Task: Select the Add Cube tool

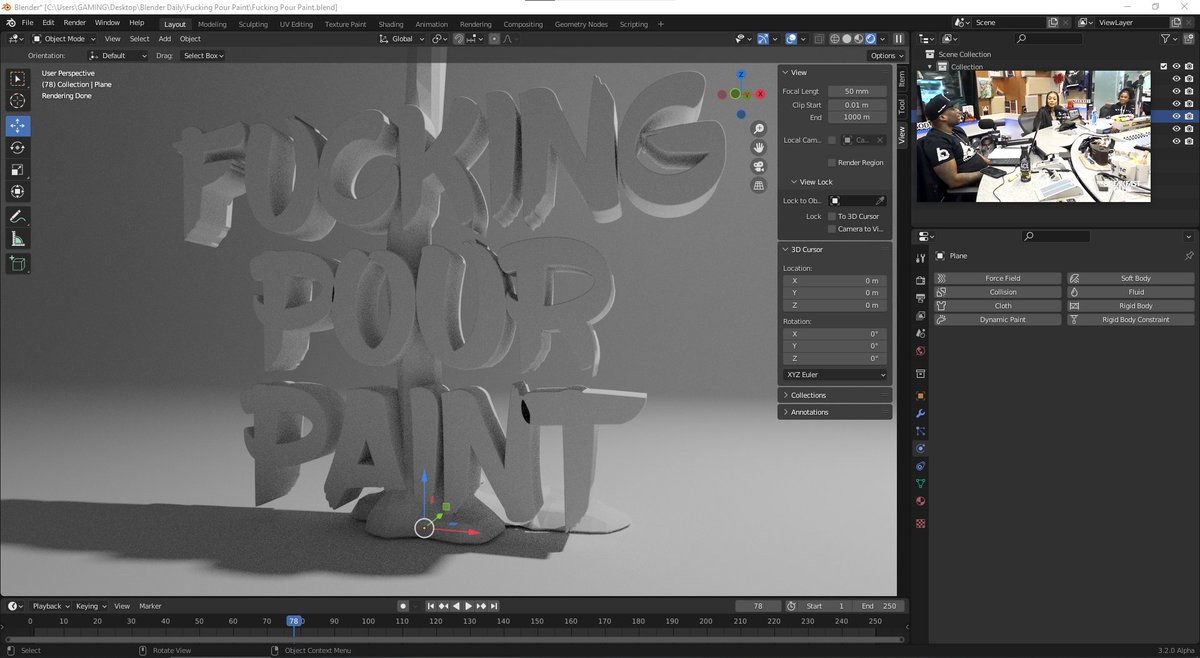Action: coord(18,263)
